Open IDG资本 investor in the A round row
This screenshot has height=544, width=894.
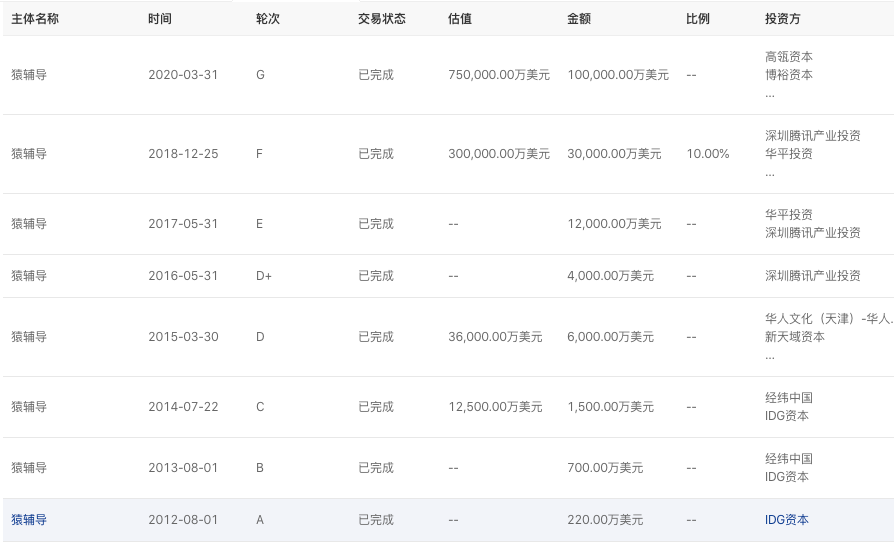pos(786,520)
